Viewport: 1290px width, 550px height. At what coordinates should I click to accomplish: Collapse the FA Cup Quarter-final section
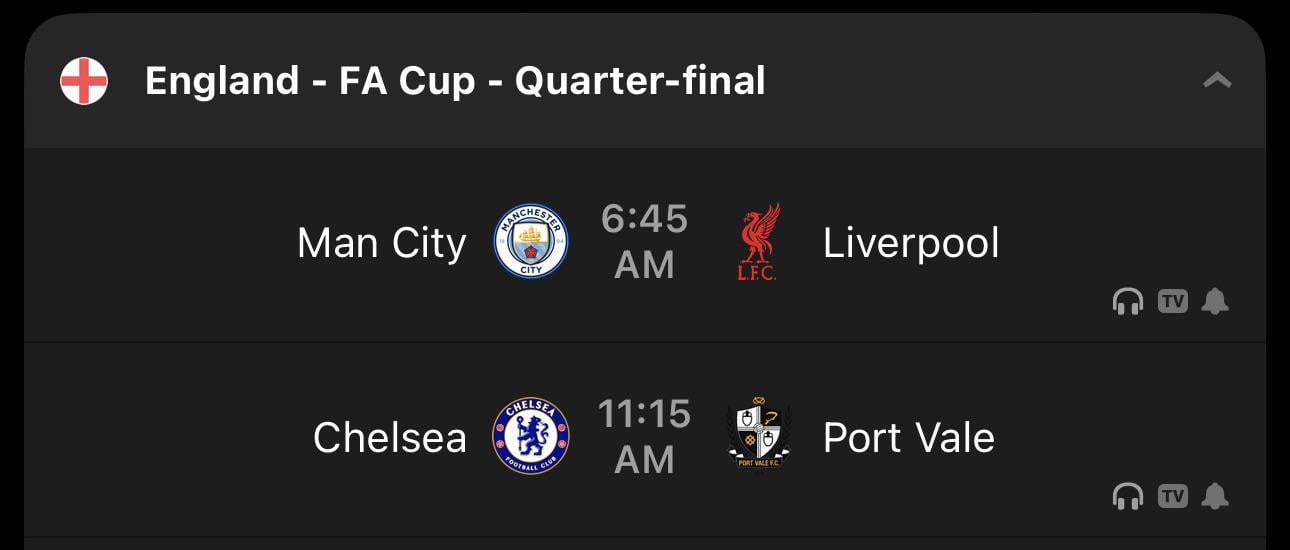[x=1216, y=81]
